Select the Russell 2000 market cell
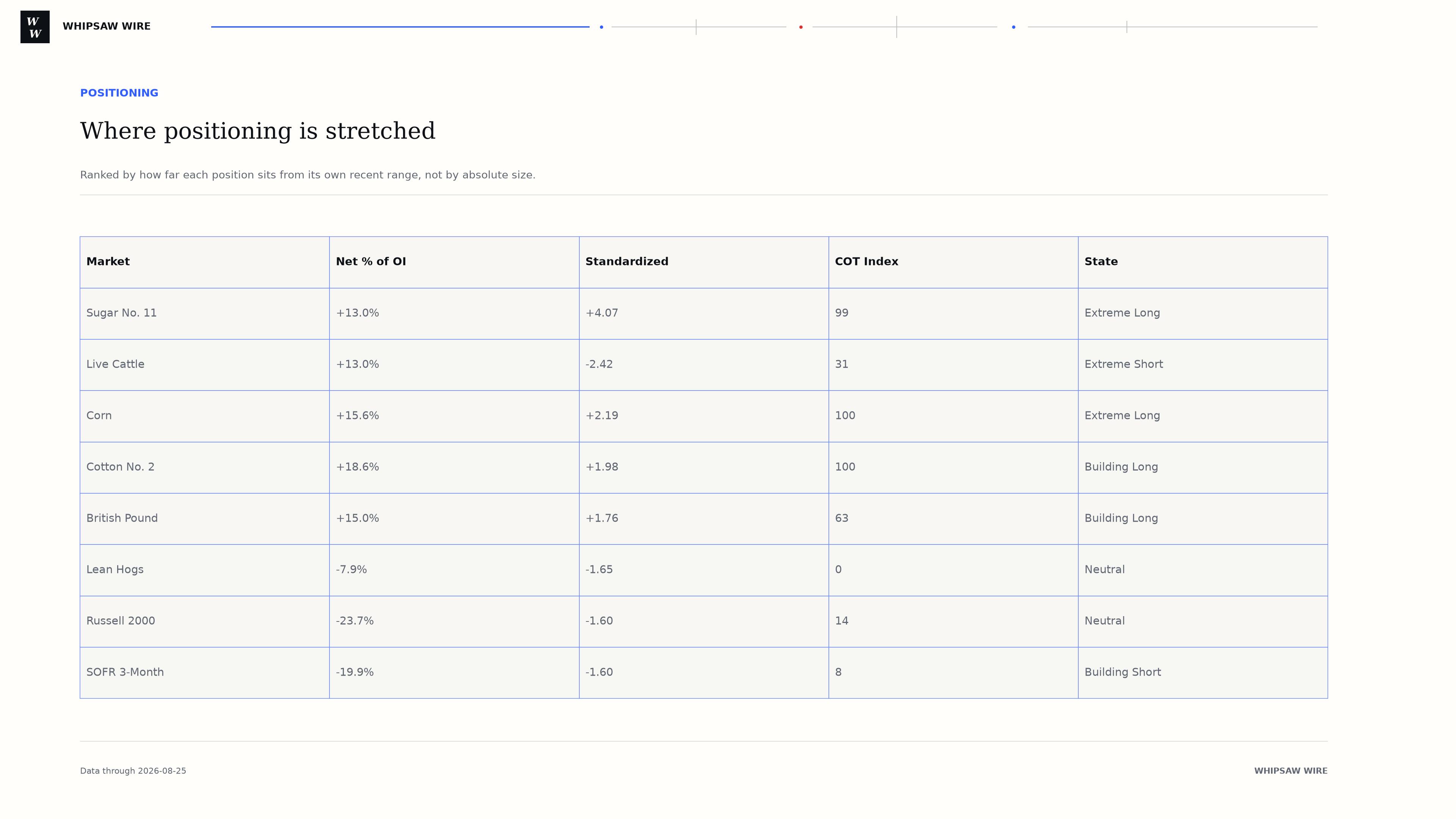The width and height of the screenshot is (1456, 819). point(205,622)
